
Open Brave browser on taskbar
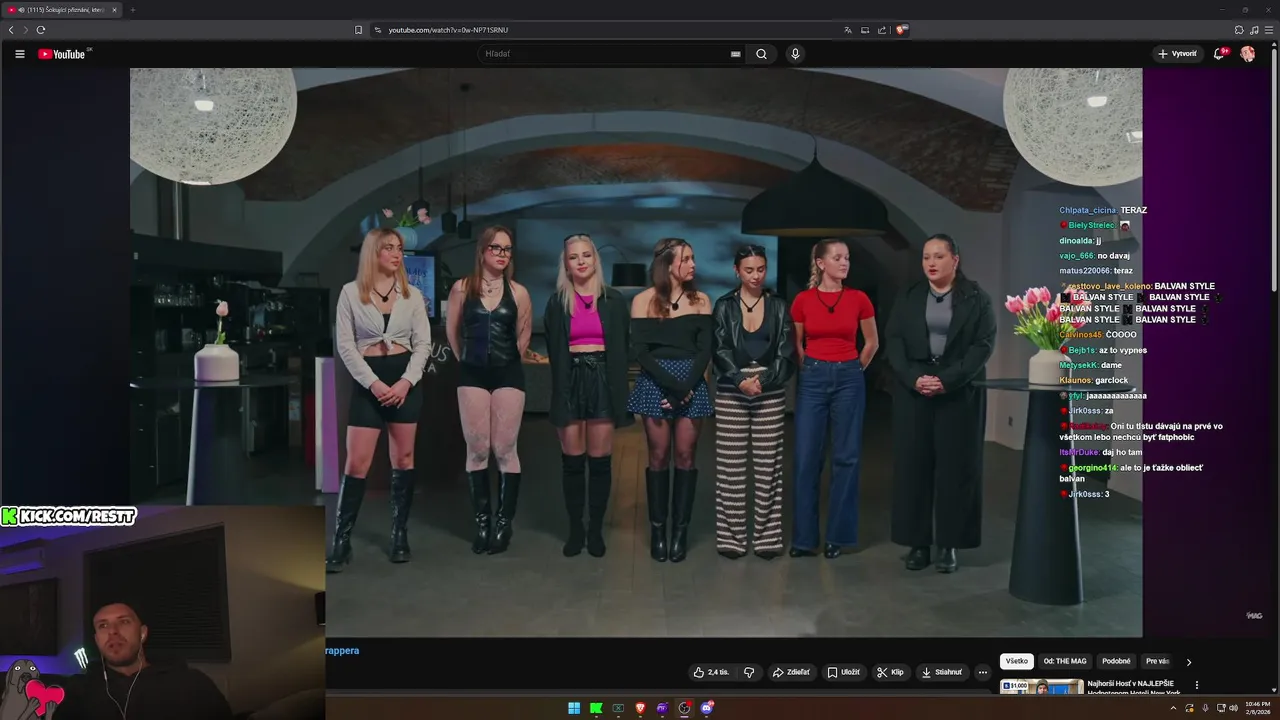(640, 708)
